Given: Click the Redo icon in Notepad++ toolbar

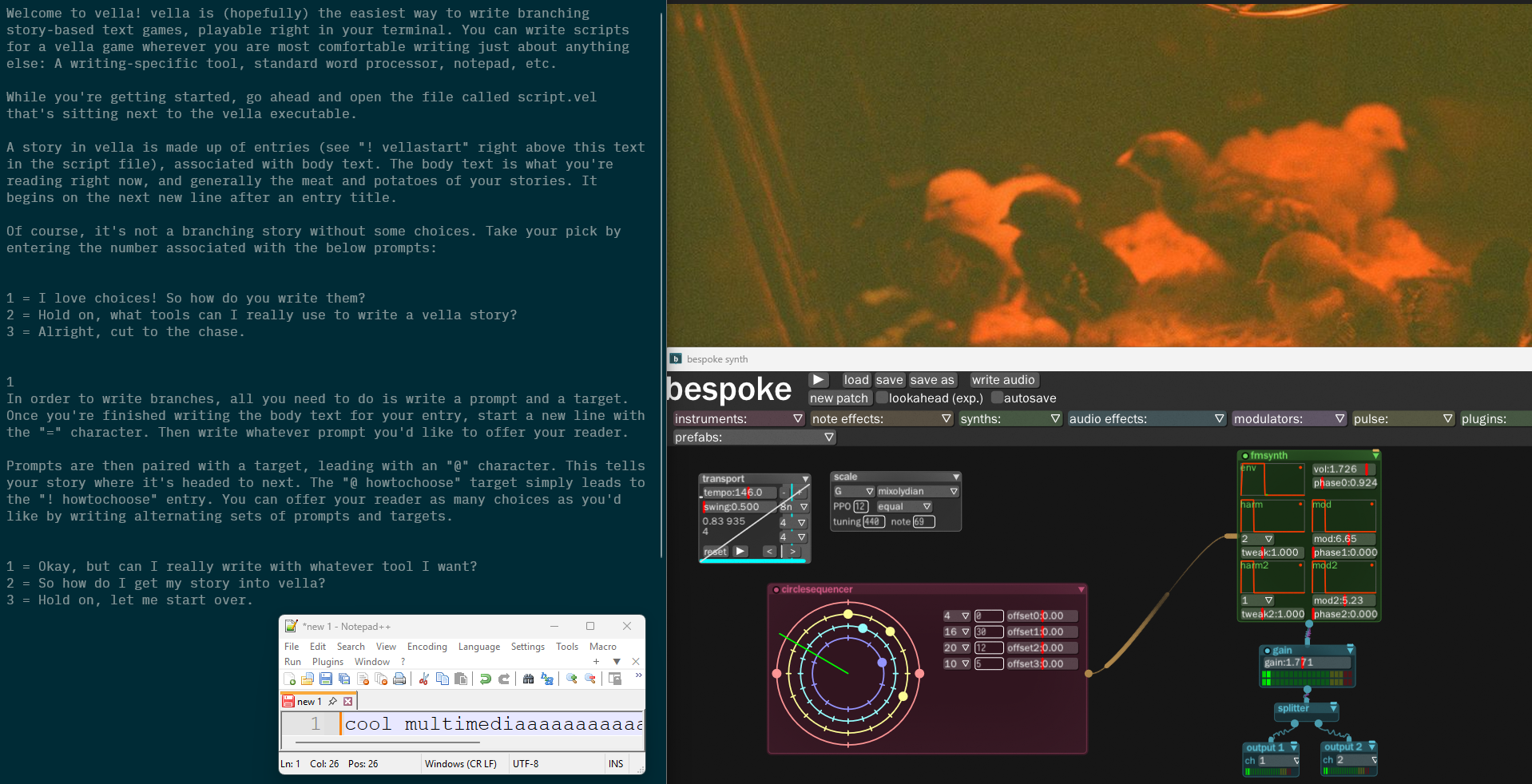Looking at the screenshot, I should click(x=504, y=679).
